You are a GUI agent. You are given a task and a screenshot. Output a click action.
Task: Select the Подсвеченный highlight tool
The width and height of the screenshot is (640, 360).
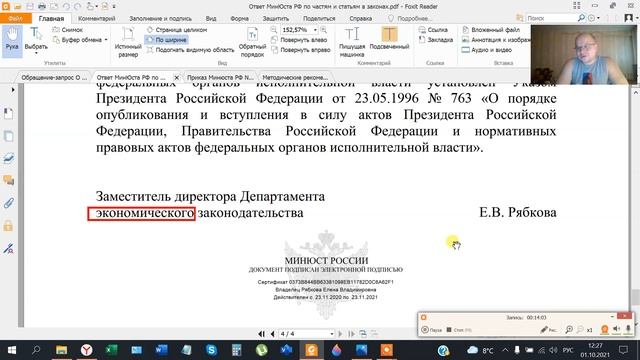coord(389,39)
